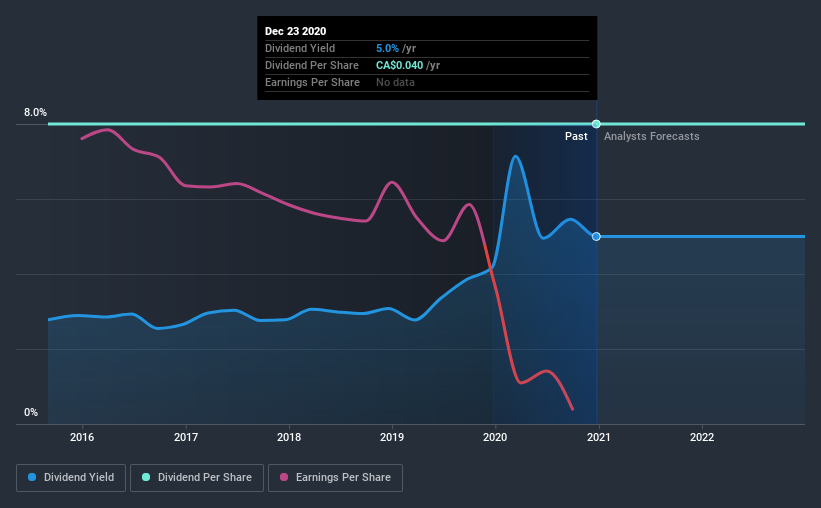This screenshot has height=508, width=821.
Task: Toggle the Dividend Yield legend button
Action: (71, 478)
